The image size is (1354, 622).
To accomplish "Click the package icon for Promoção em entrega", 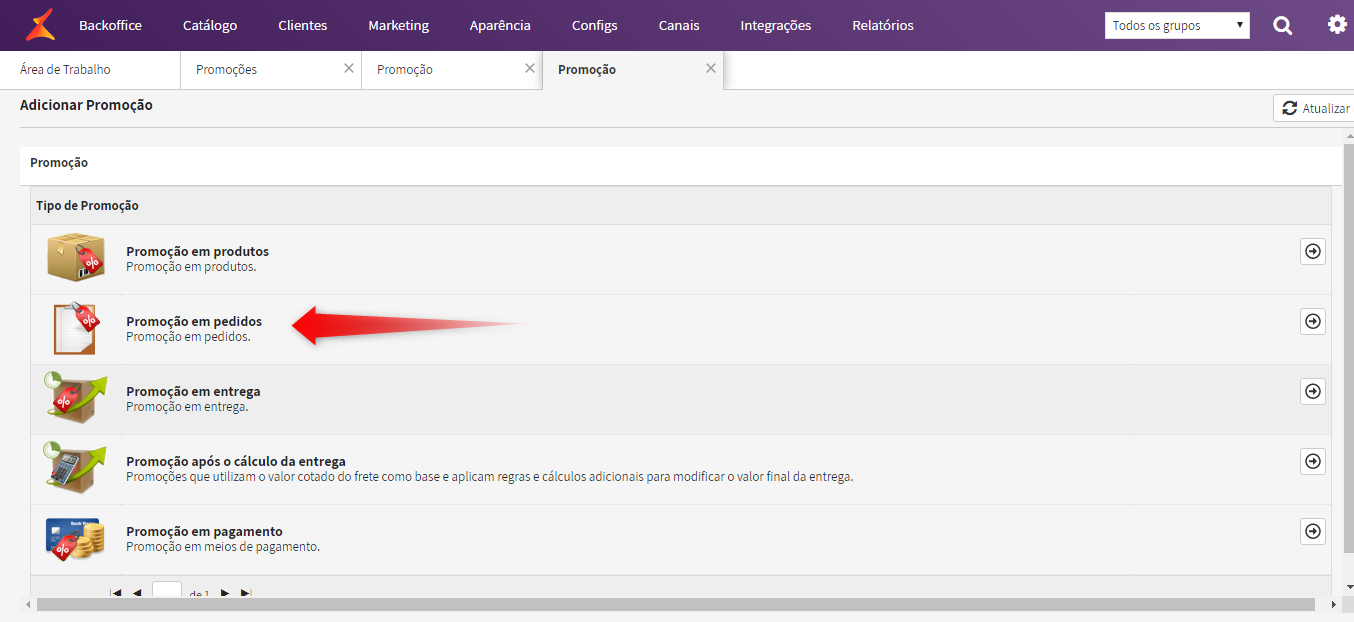I will pos(75,398).
